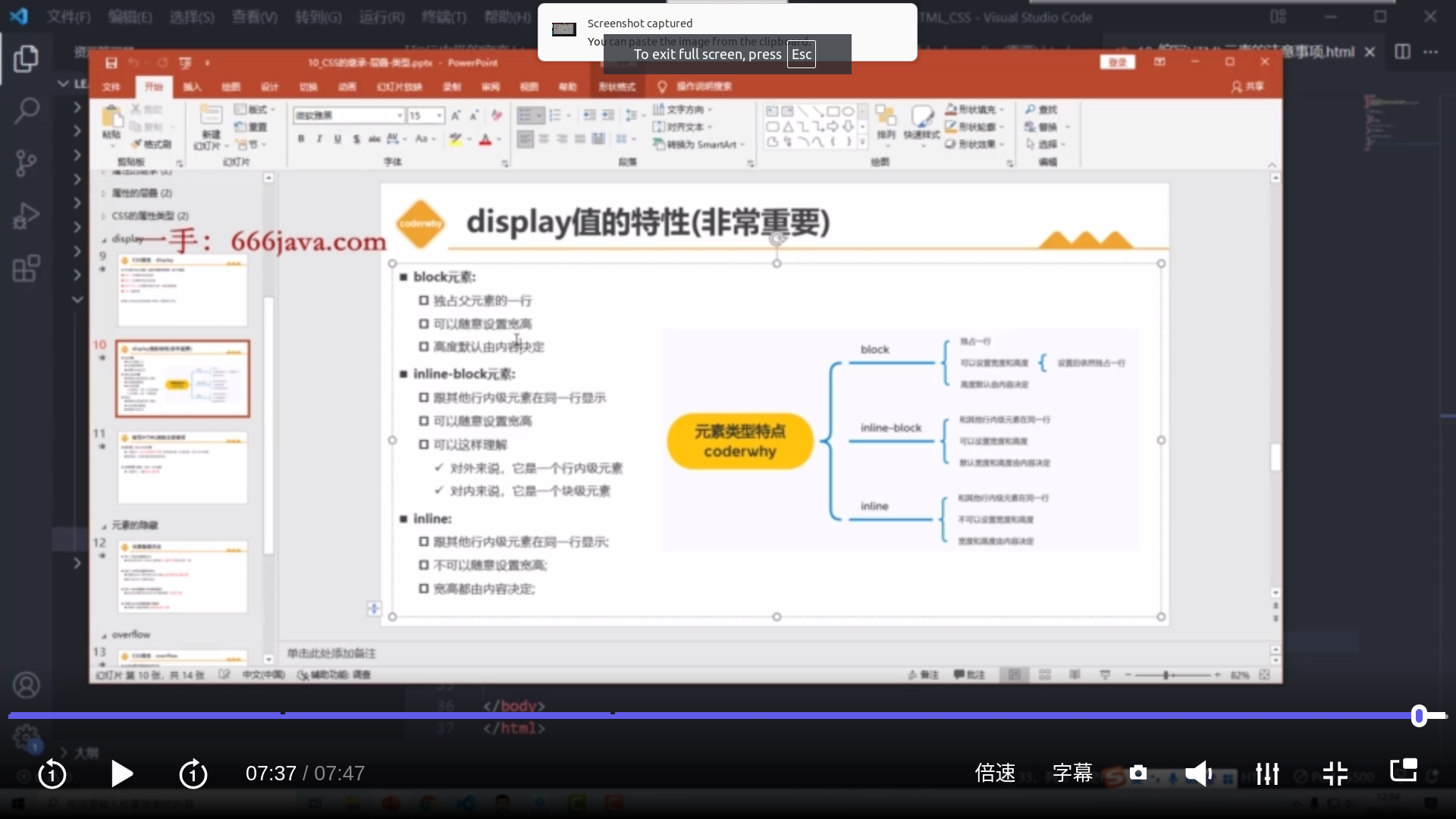Viewport: 1456px width, 819px height.
Task: Open the Extensions sidebar icon
Action: pos(27,268)
